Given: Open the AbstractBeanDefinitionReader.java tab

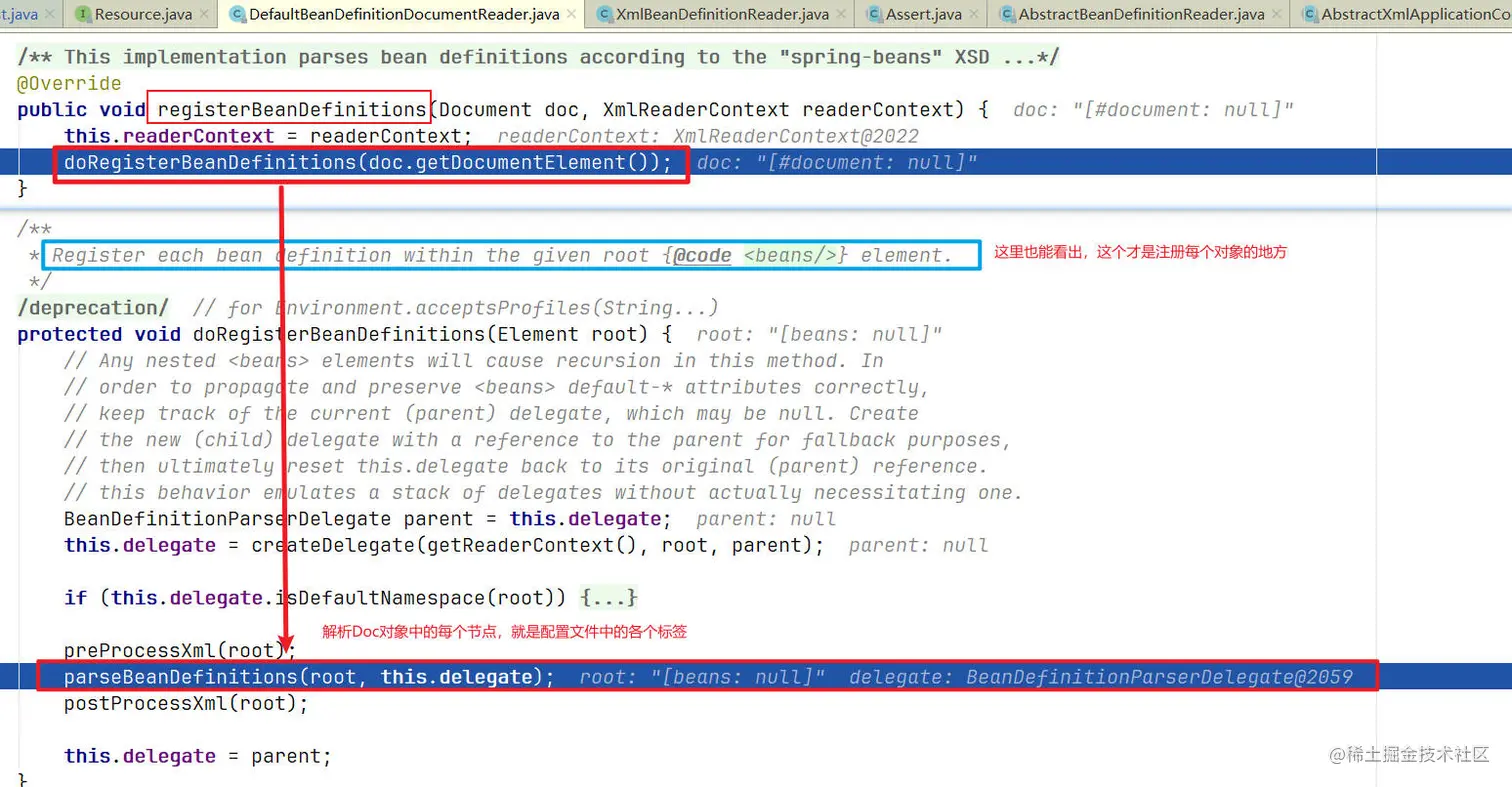Looking at the screenshot, I should click(1141, 15).
